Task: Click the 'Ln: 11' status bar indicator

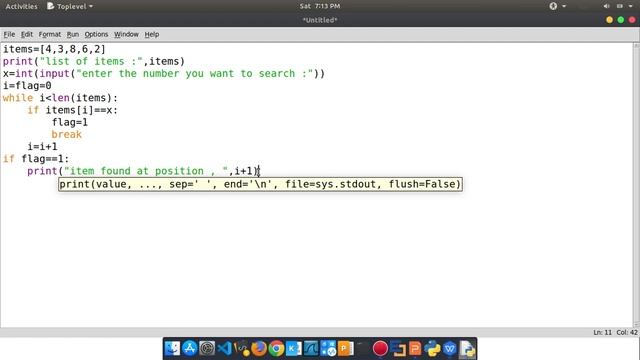Action: click(602, 332)
